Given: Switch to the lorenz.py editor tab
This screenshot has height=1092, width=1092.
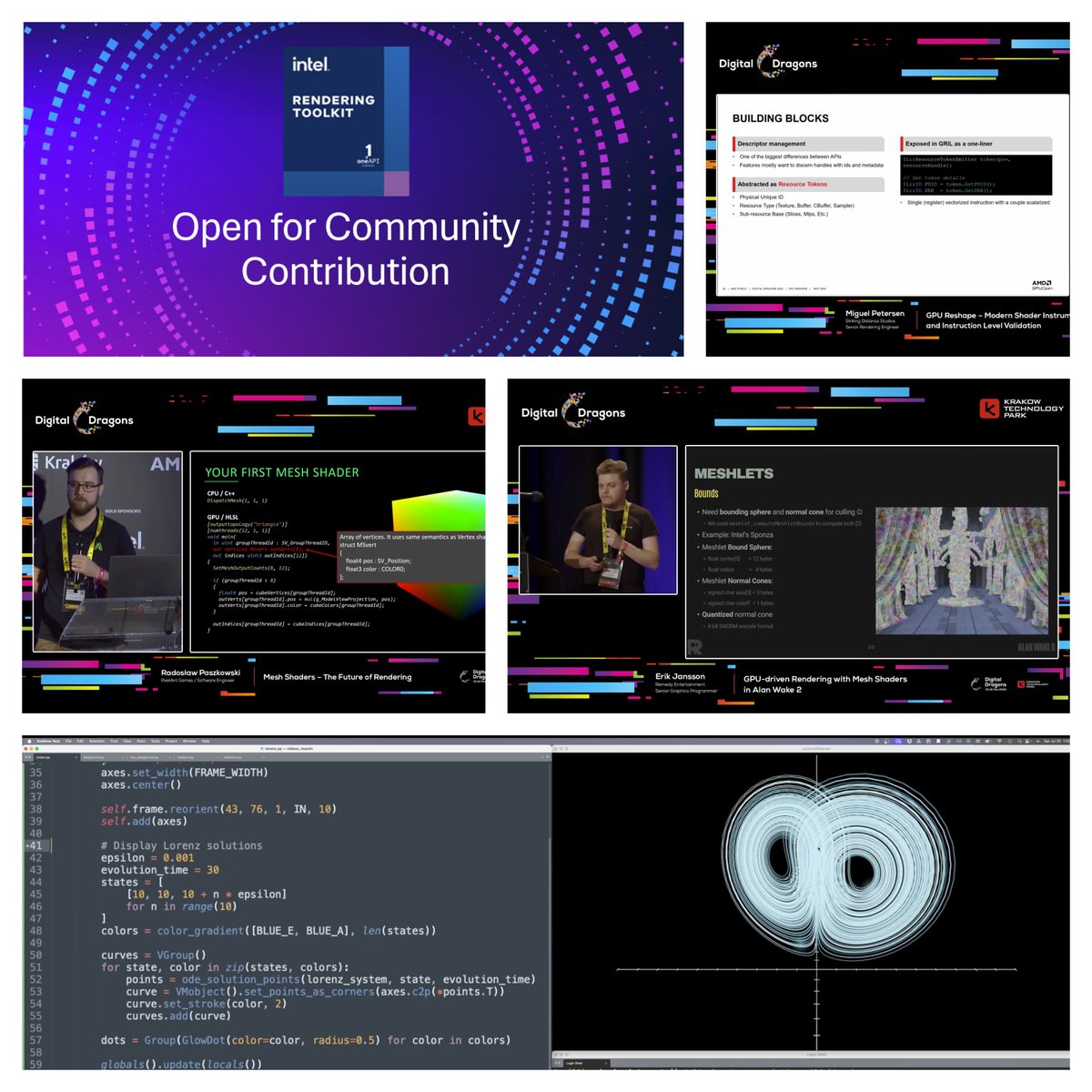Looking at the screenshot, I should [x=56, y=757].
